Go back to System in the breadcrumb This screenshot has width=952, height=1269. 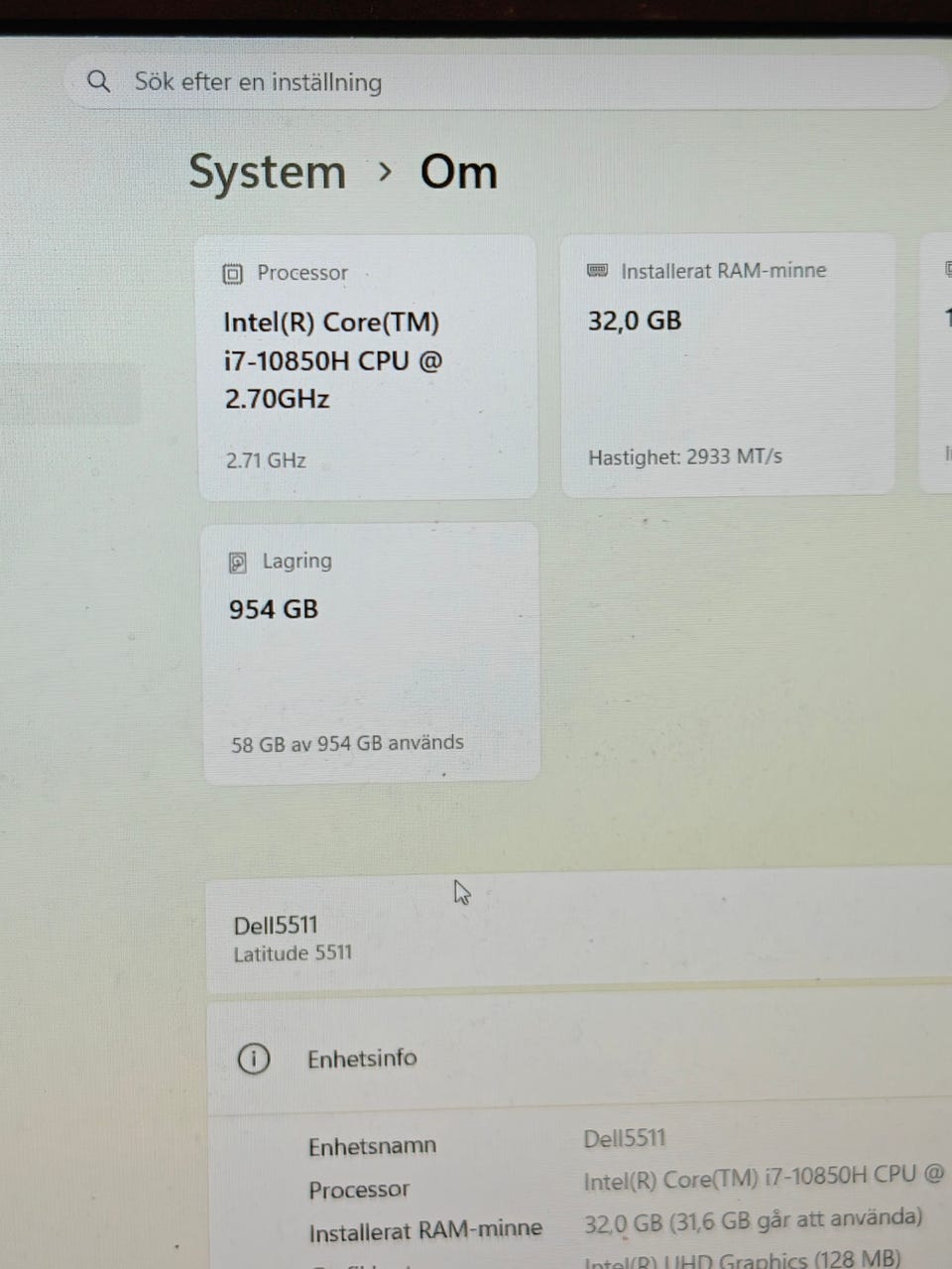tap(267, 173)
